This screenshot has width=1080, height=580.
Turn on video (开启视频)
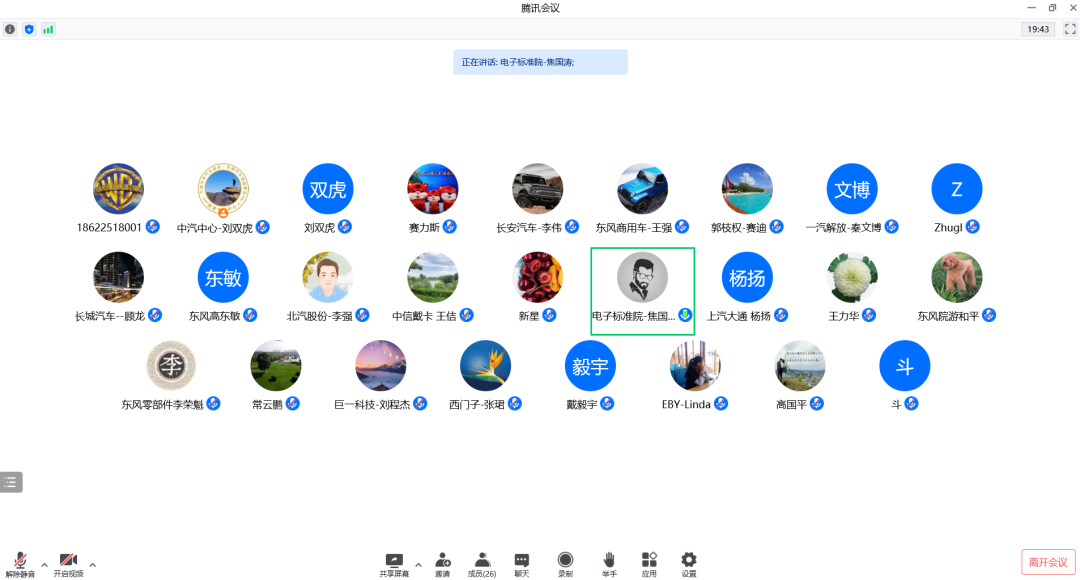click(68, 563)
